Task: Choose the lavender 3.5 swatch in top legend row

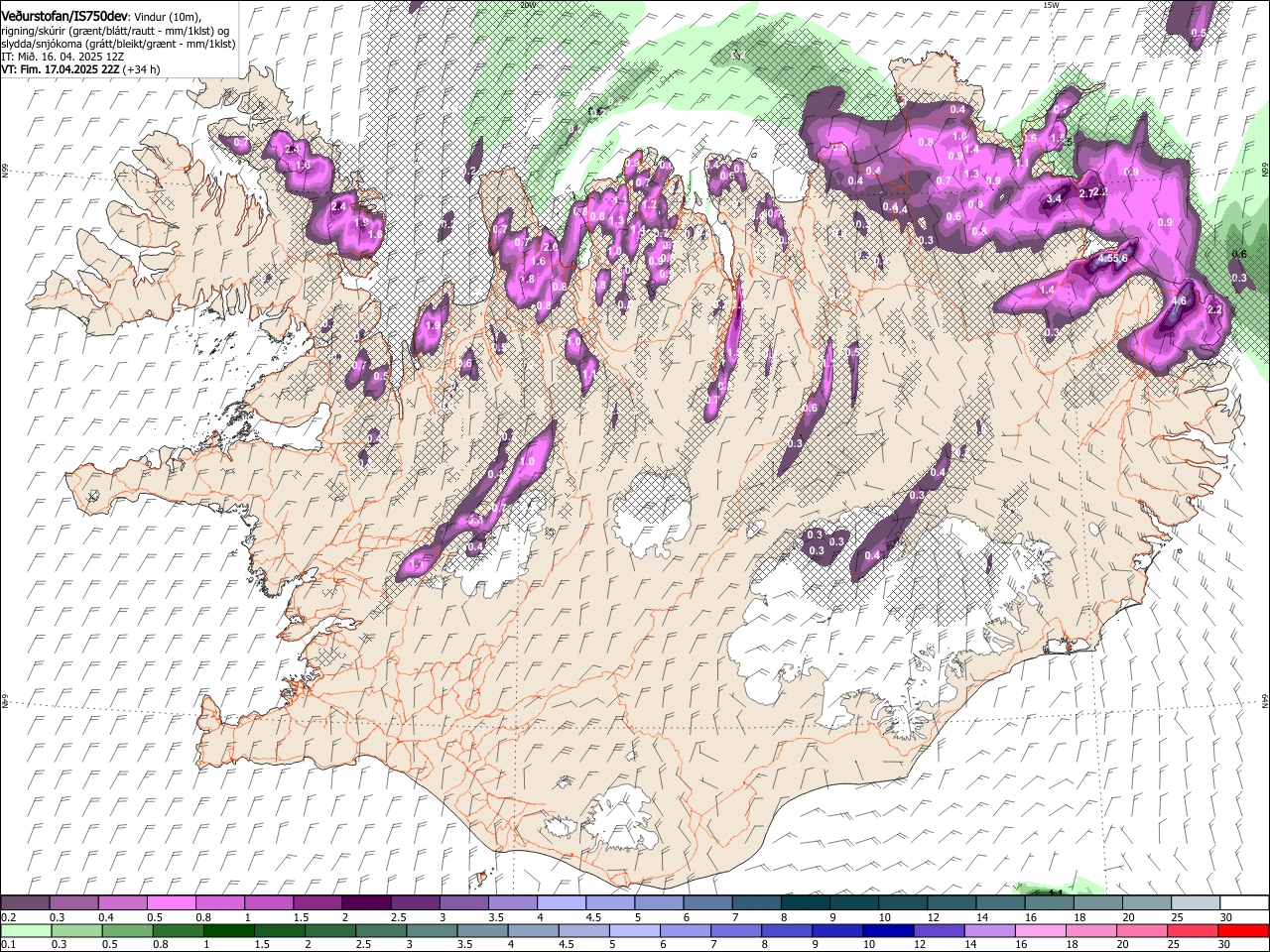Action: click(x=512, y=903)
